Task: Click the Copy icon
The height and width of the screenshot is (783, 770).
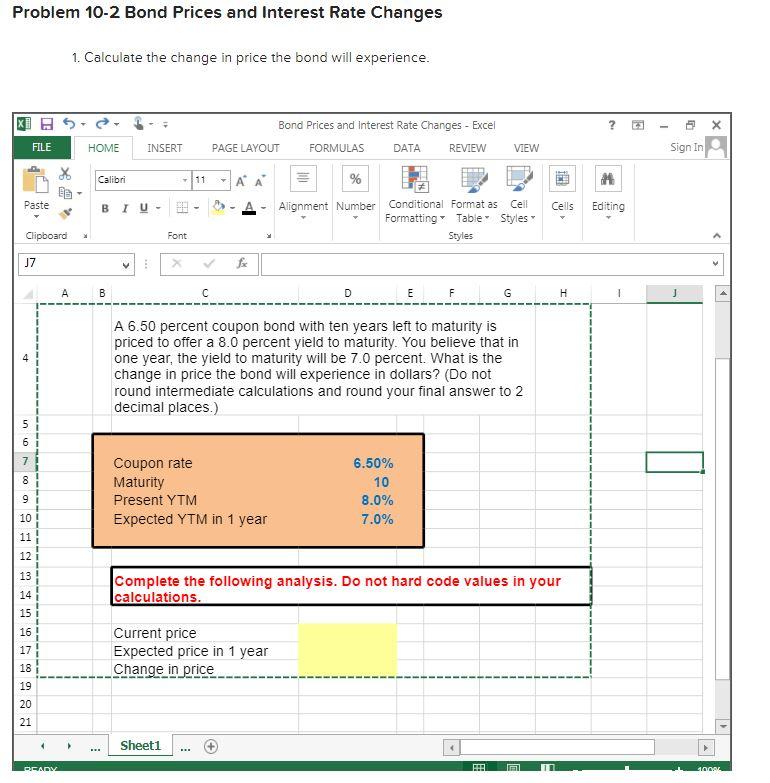Action: pos(65,192)
